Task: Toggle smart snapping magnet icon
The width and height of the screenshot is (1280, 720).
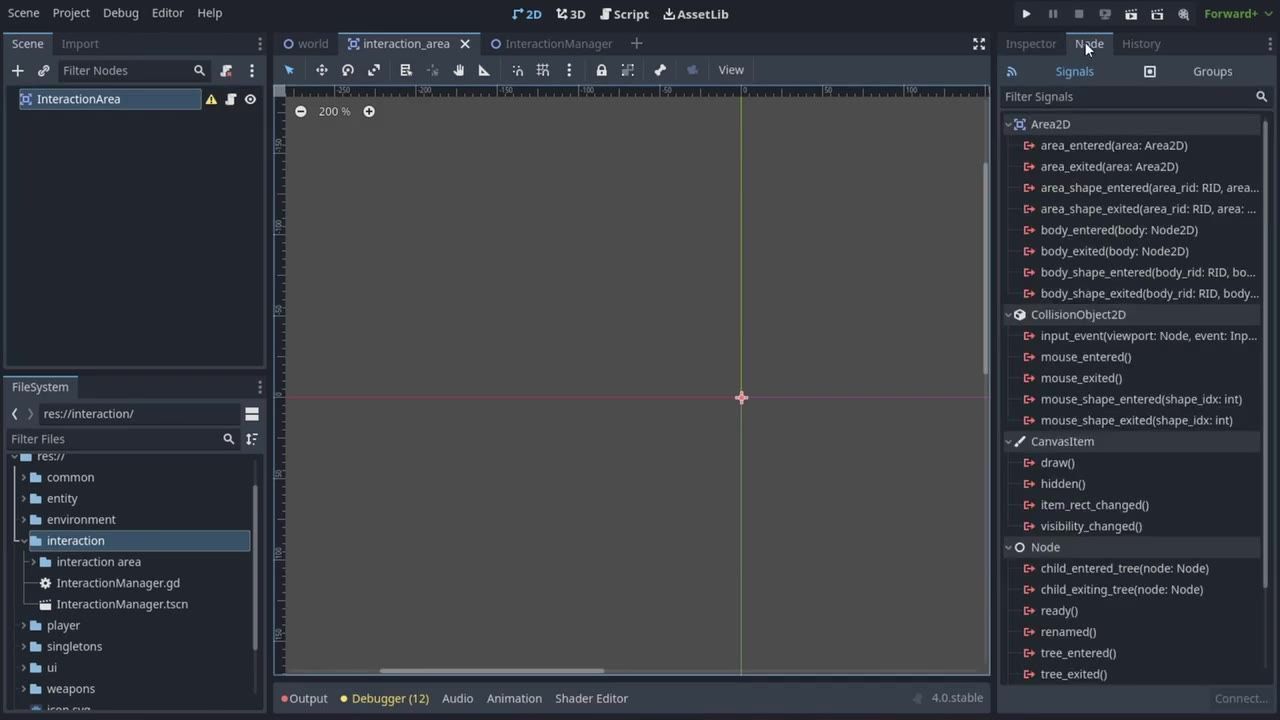Action: pos(517,70)
